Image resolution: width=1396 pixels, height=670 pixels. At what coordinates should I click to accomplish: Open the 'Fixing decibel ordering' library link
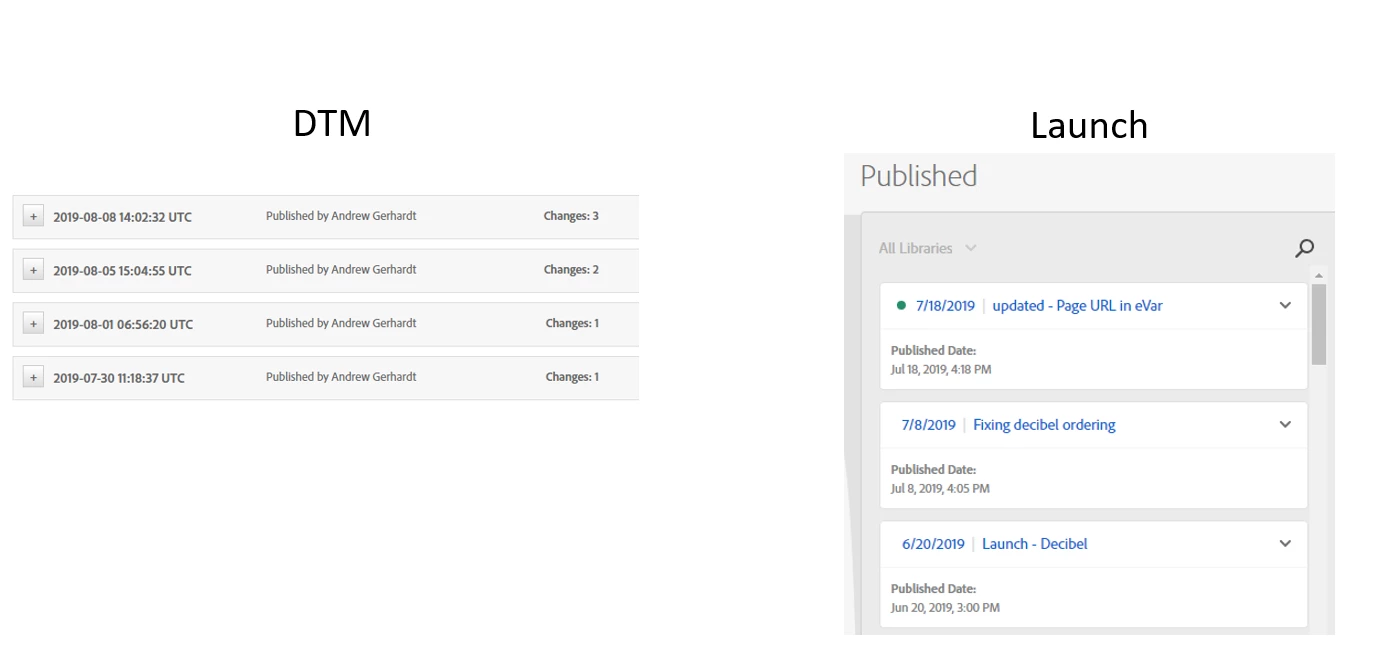point(1044,425)
